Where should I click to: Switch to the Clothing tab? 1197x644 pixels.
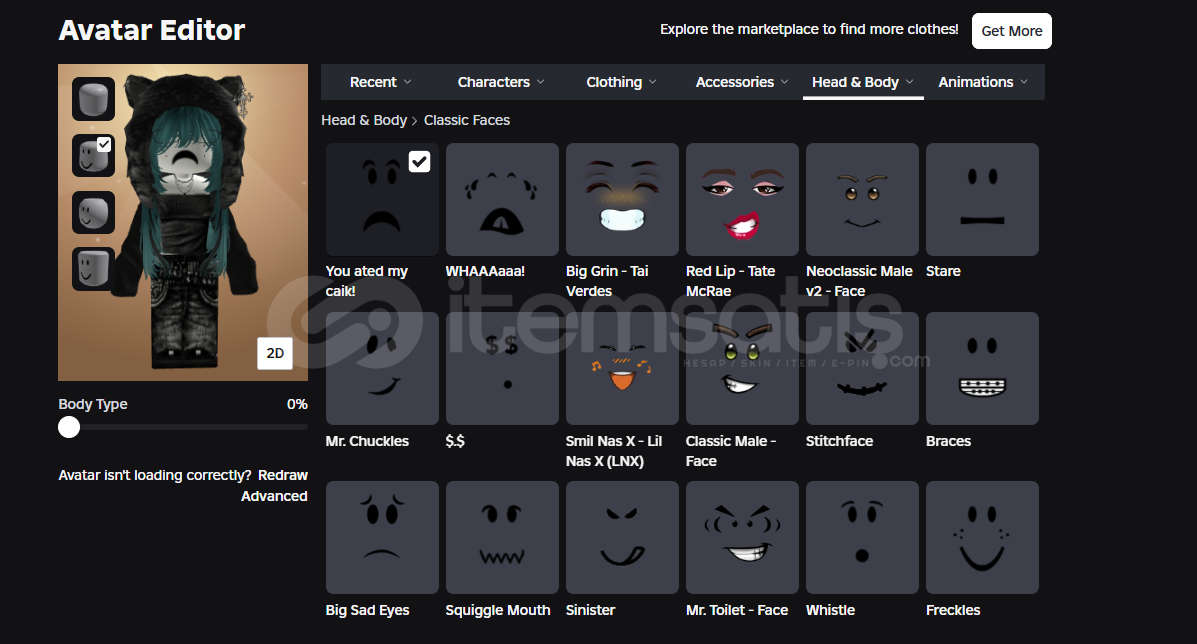click(x=621, y=82)
